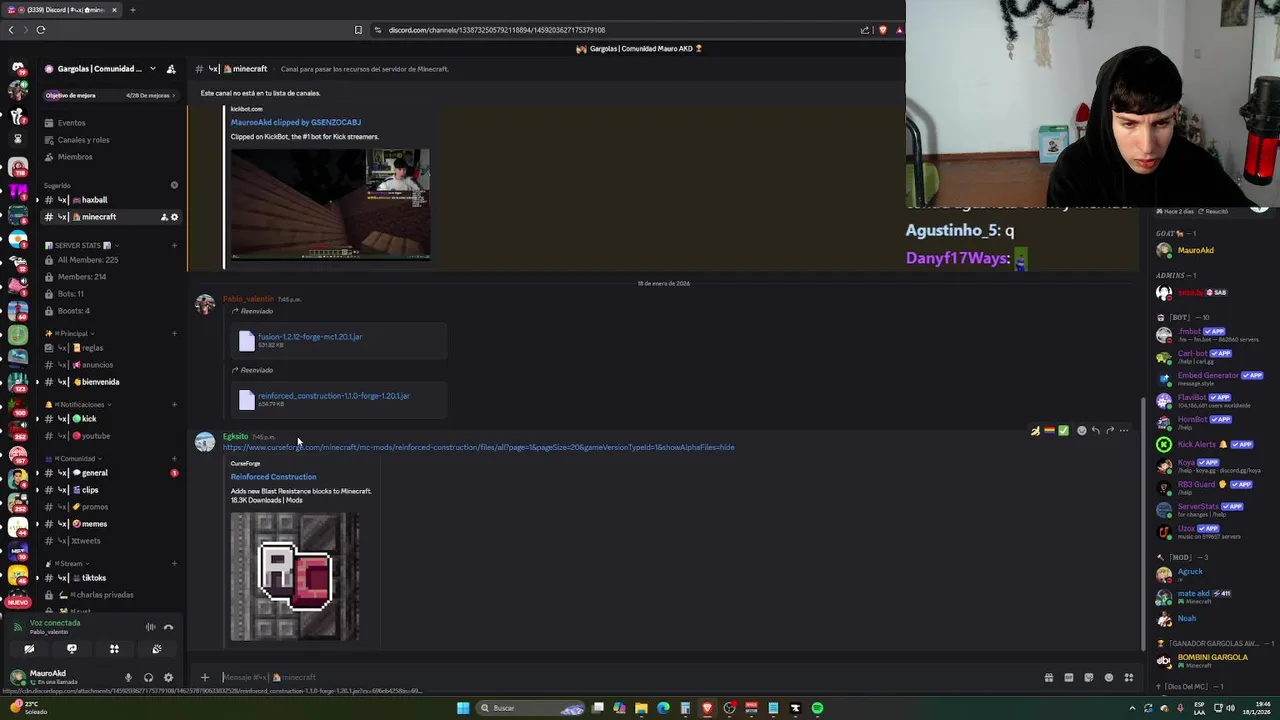Open the kick notifications channel
1280x720 pixels.
(x=110, y=419)
